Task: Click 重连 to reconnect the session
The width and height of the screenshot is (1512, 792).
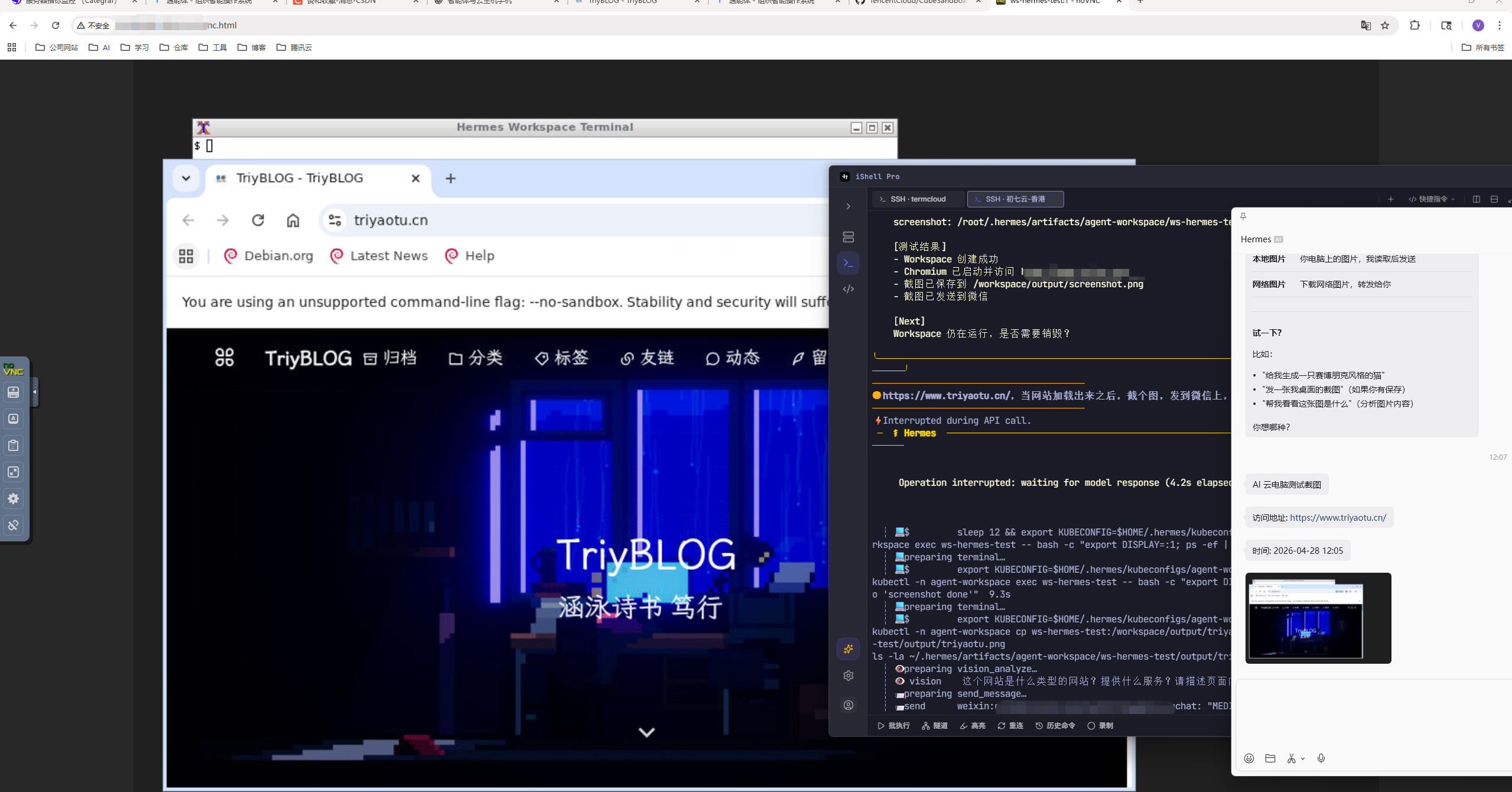Action: point(1010,726)
